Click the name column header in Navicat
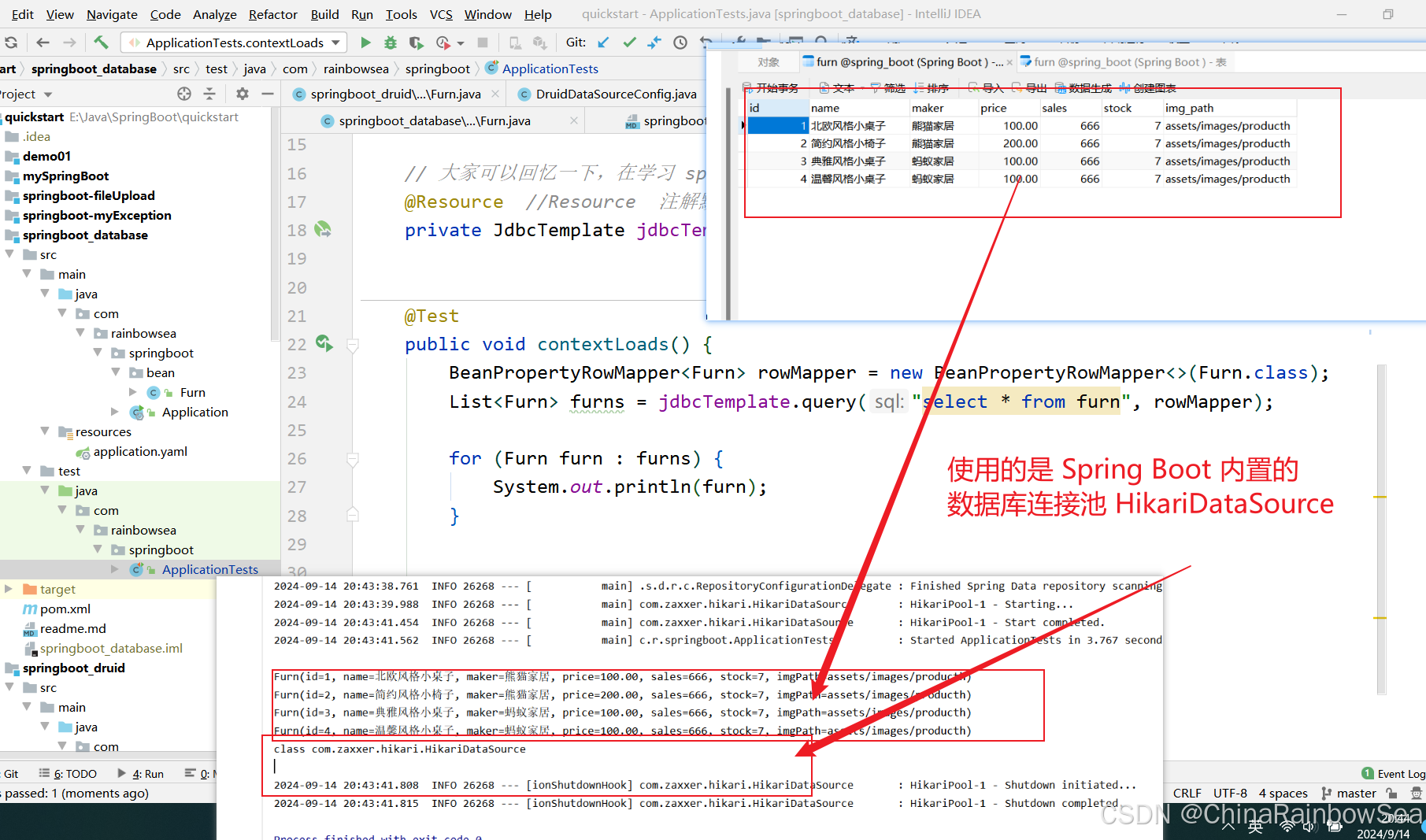1426x840 pixels. 858,108
